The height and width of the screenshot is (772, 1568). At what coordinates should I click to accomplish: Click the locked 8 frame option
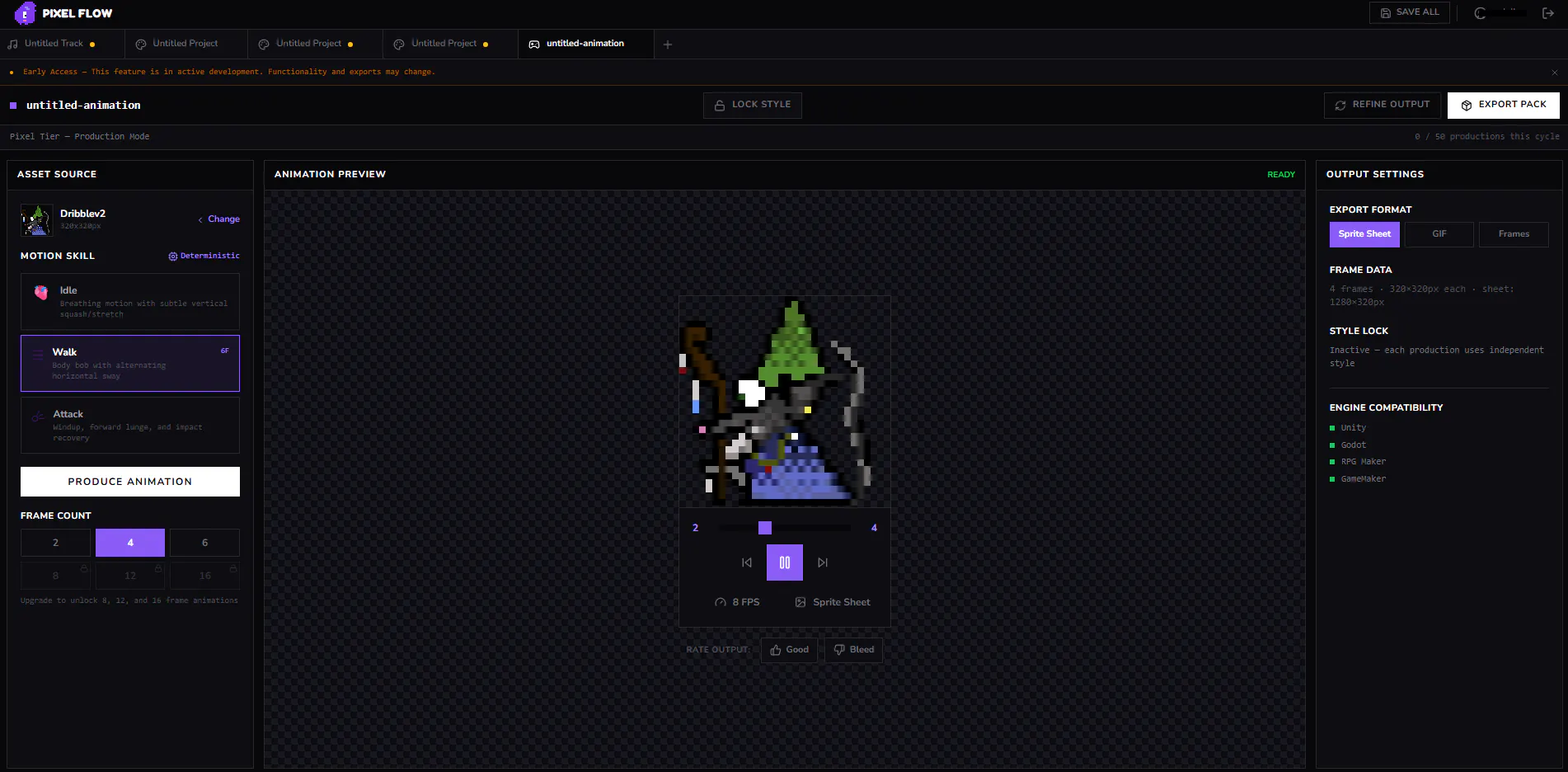[x=55, y=576]
